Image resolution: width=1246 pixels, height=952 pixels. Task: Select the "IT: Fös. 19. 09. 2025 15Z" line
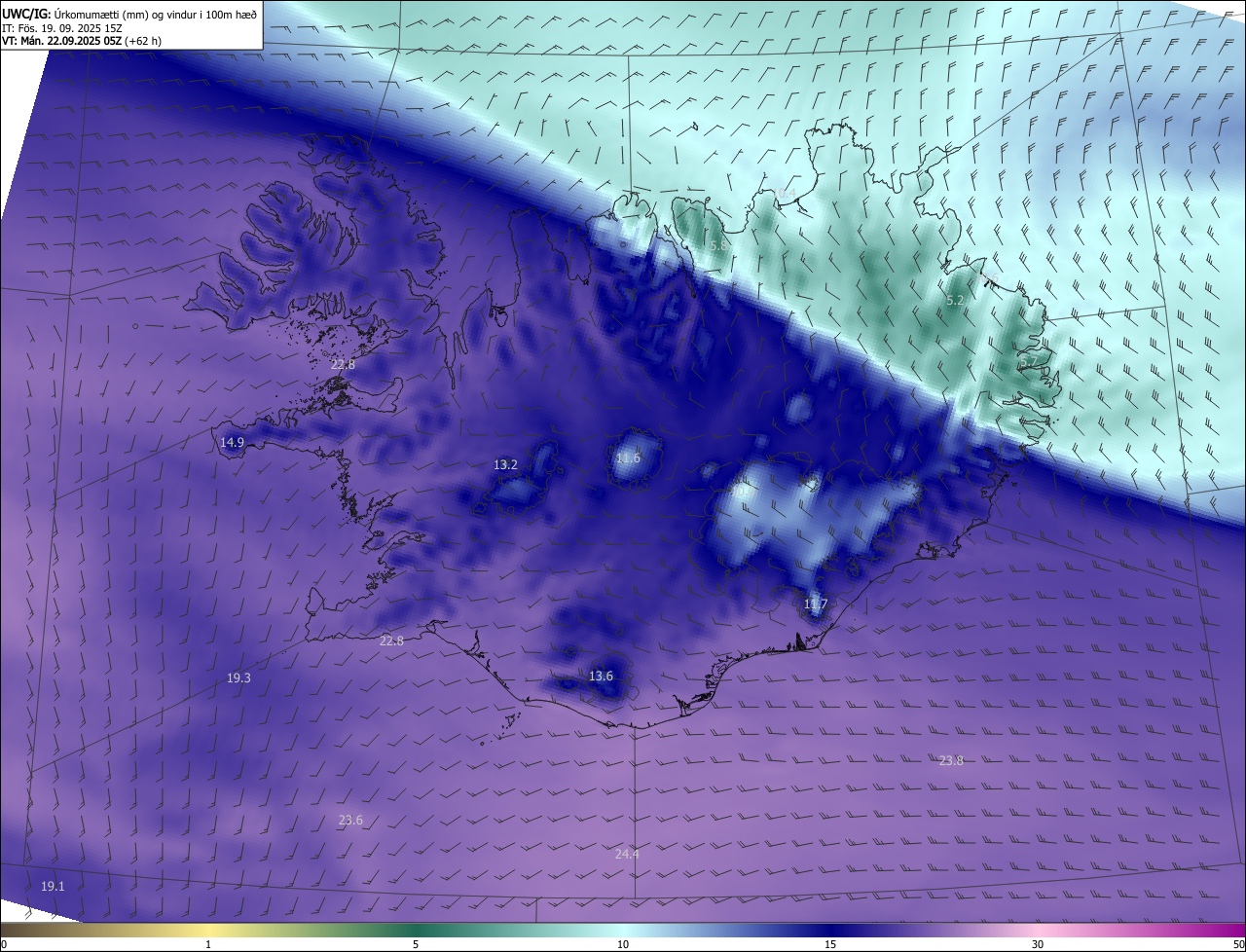[61, 27]
